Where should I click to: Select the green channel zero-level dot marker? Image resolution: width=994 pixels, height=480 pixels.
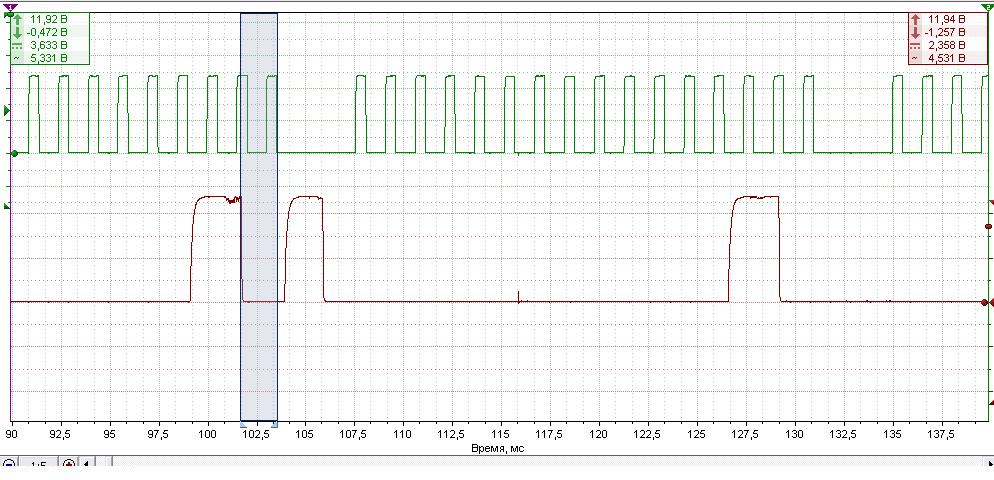click(15, 153)
